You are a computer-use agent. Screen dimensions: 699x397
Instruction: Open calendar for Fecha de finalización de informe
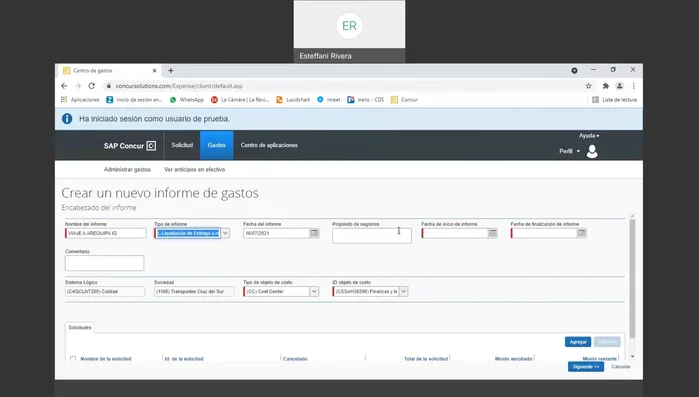(582, 233)
